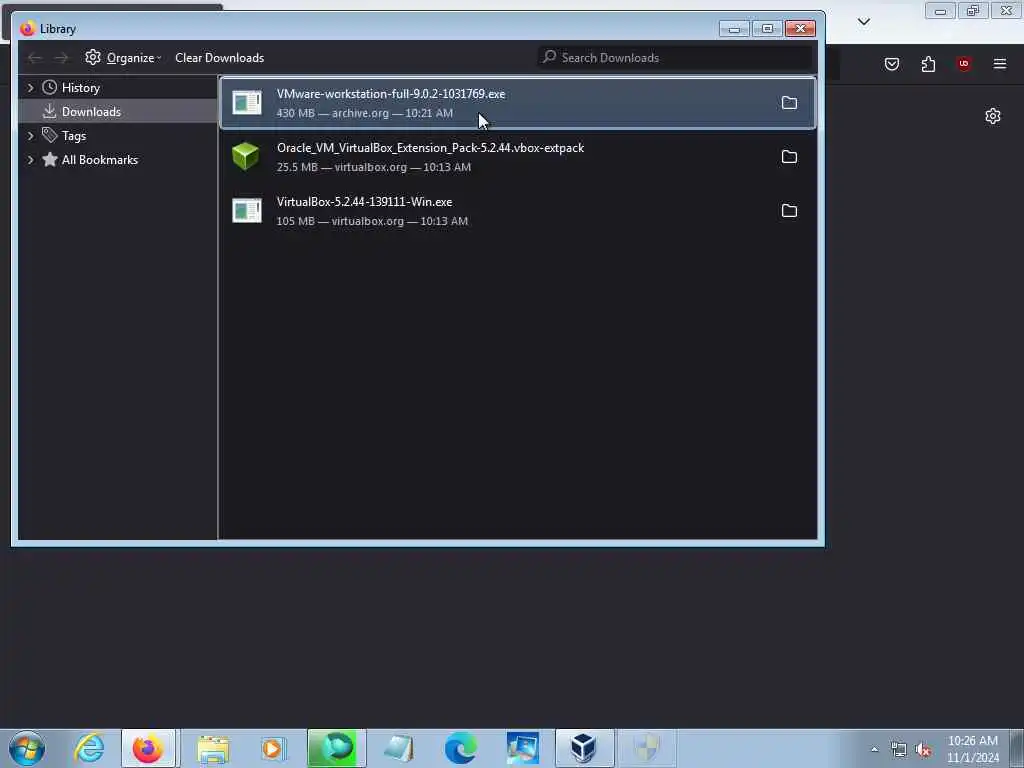The width and height of the screenshot is (1024, 768).
Task: Click the muted volume tray icon
Action: [x=923, y=750]
